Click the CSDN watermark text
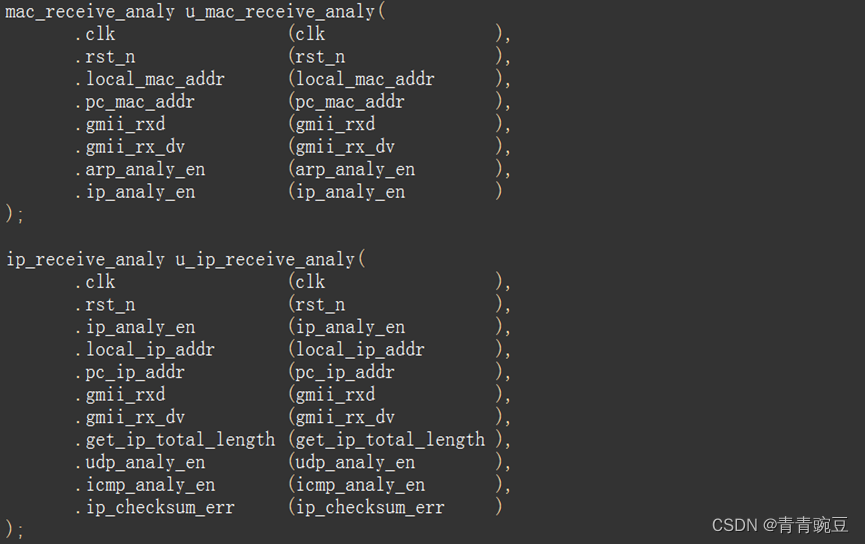The width and height of the screenshot is (865, 544). 779,525
